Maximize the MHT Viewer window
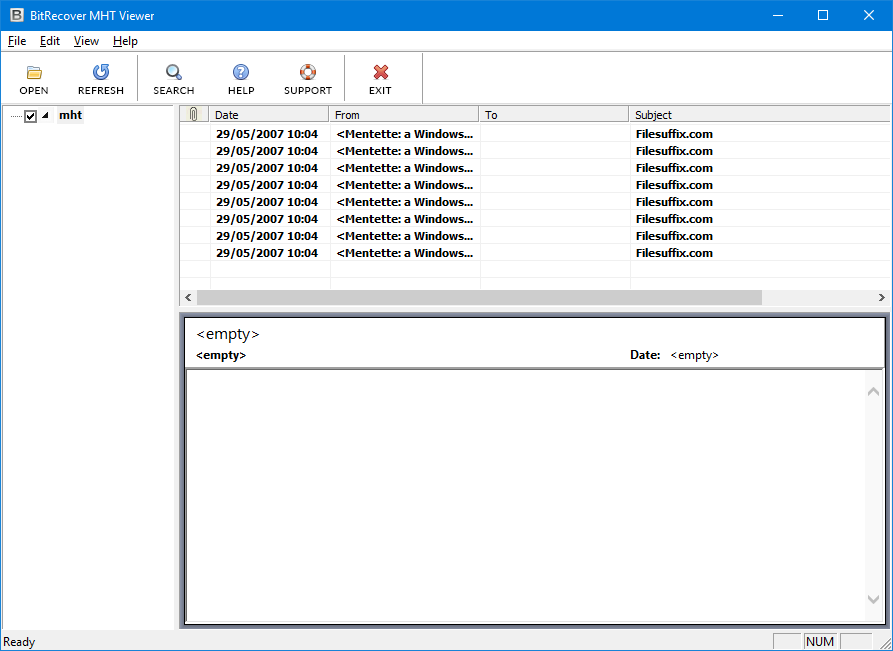Viewport: 893px width, 651px height. (x=823, y=15)
